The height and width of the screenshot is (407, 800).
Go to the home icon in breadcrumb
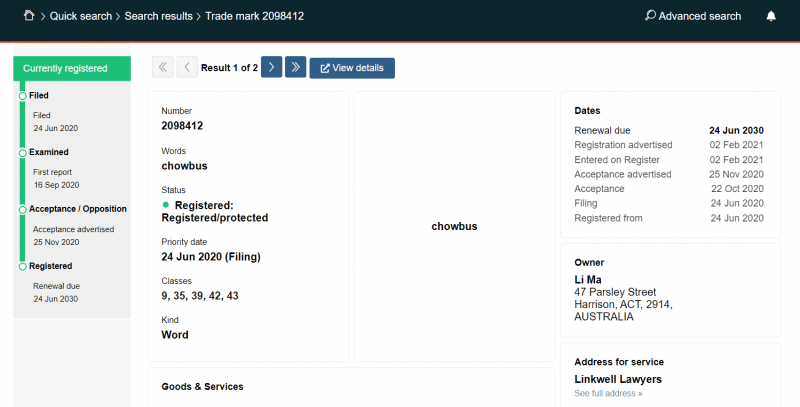point(29,16)
